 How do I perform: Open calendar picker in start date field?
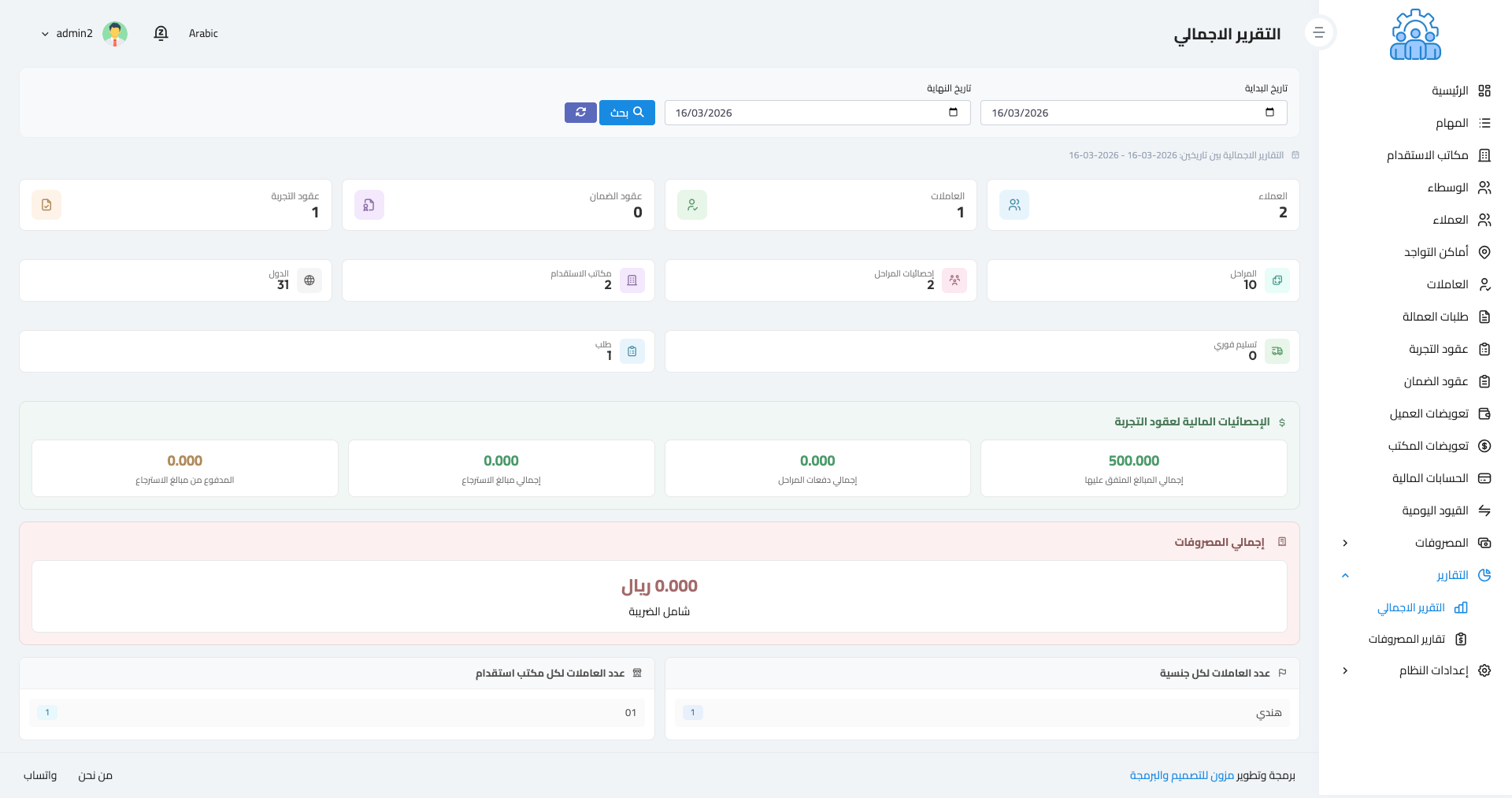coord(1269,113)
